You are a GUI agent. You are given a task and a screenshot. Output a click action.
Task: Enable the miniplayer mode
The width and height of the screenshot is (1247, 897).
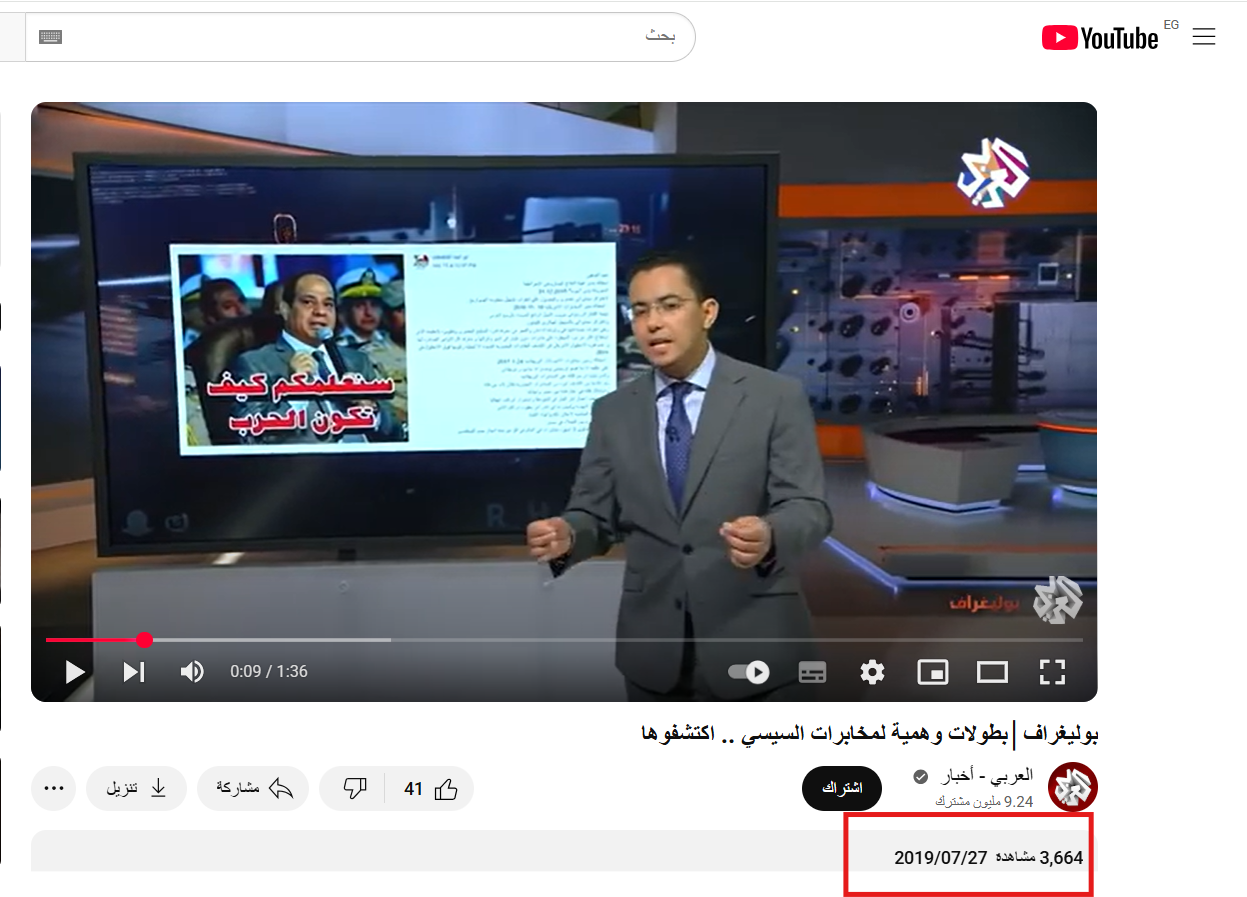932,672
